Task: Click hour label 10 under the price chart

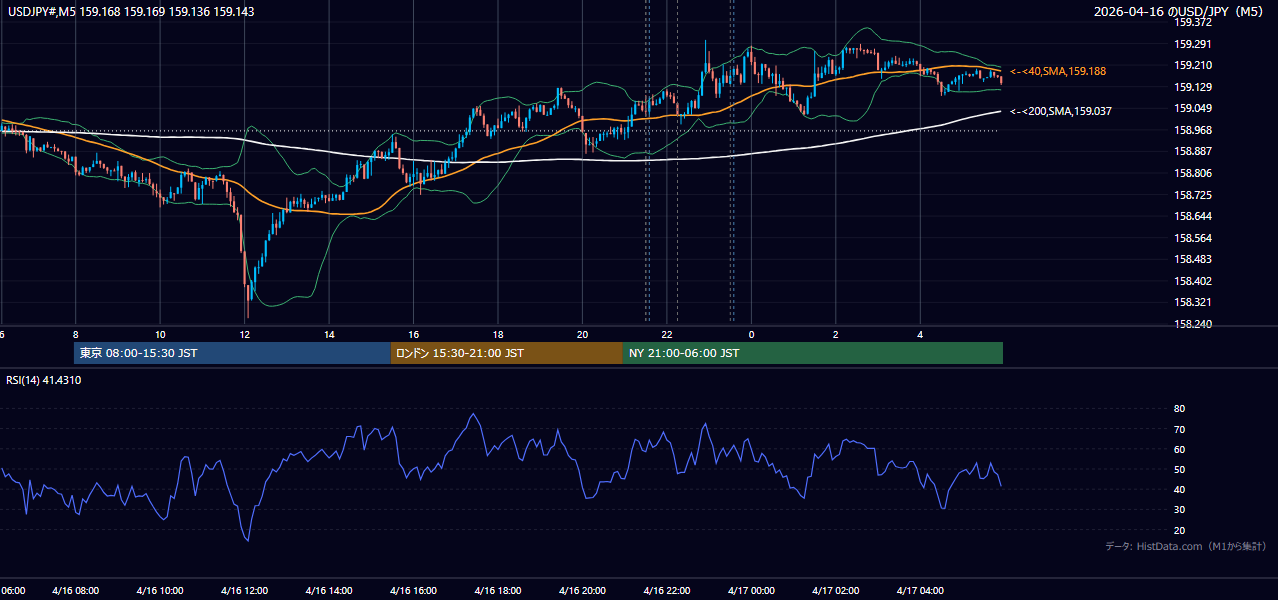Action: [160, 334]
